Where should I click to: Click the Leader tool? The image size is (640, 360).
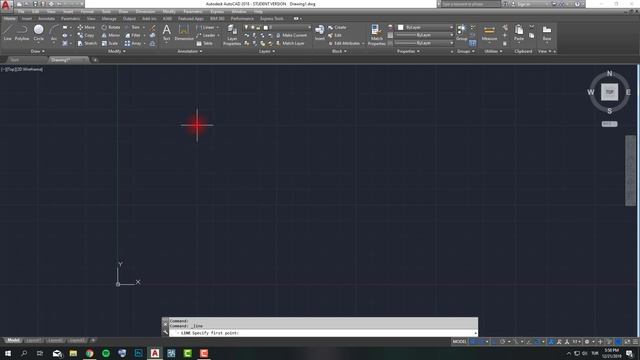206,36
